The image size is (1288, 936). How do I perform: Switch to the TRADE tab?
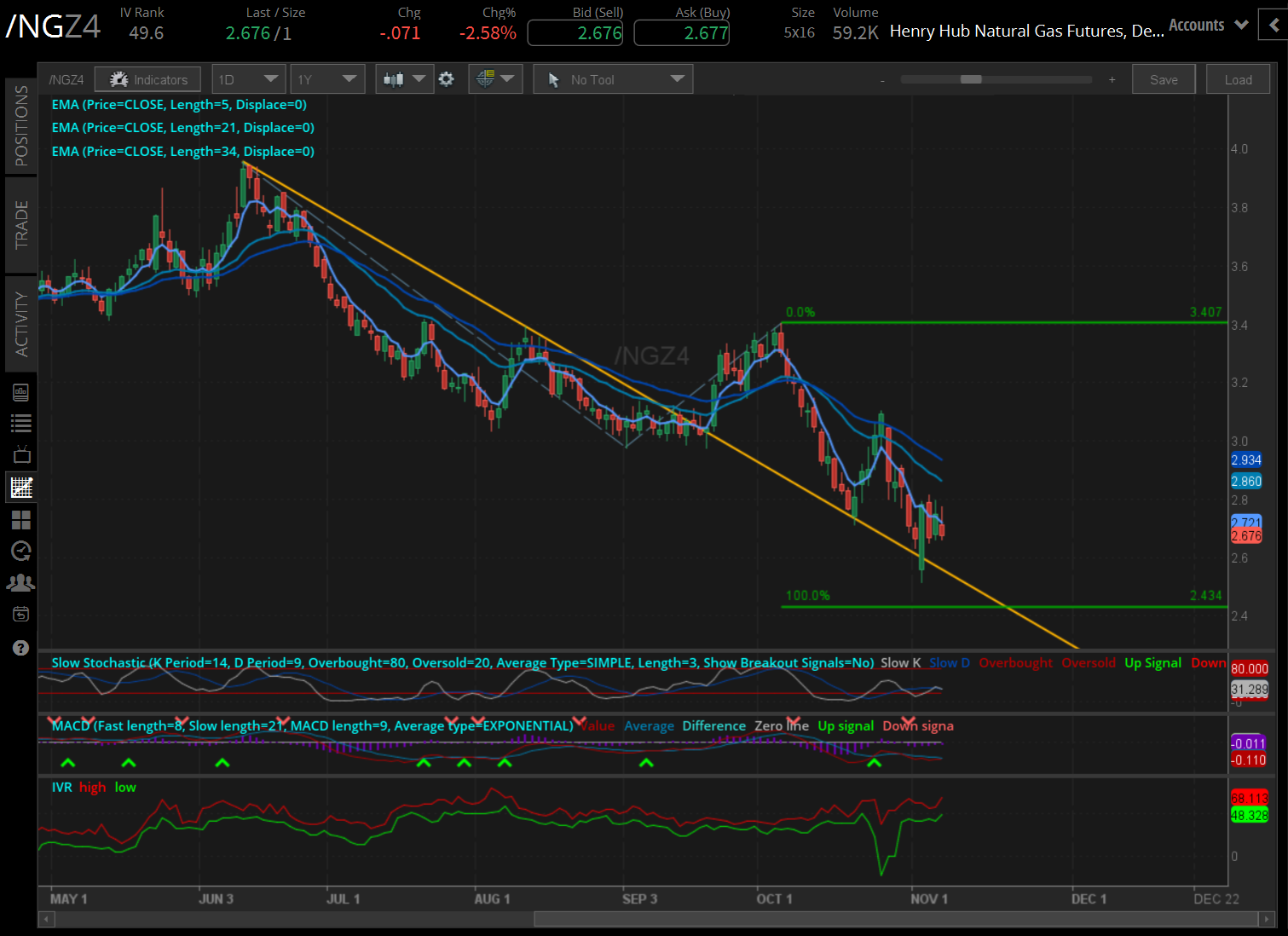tap(21, 225)
